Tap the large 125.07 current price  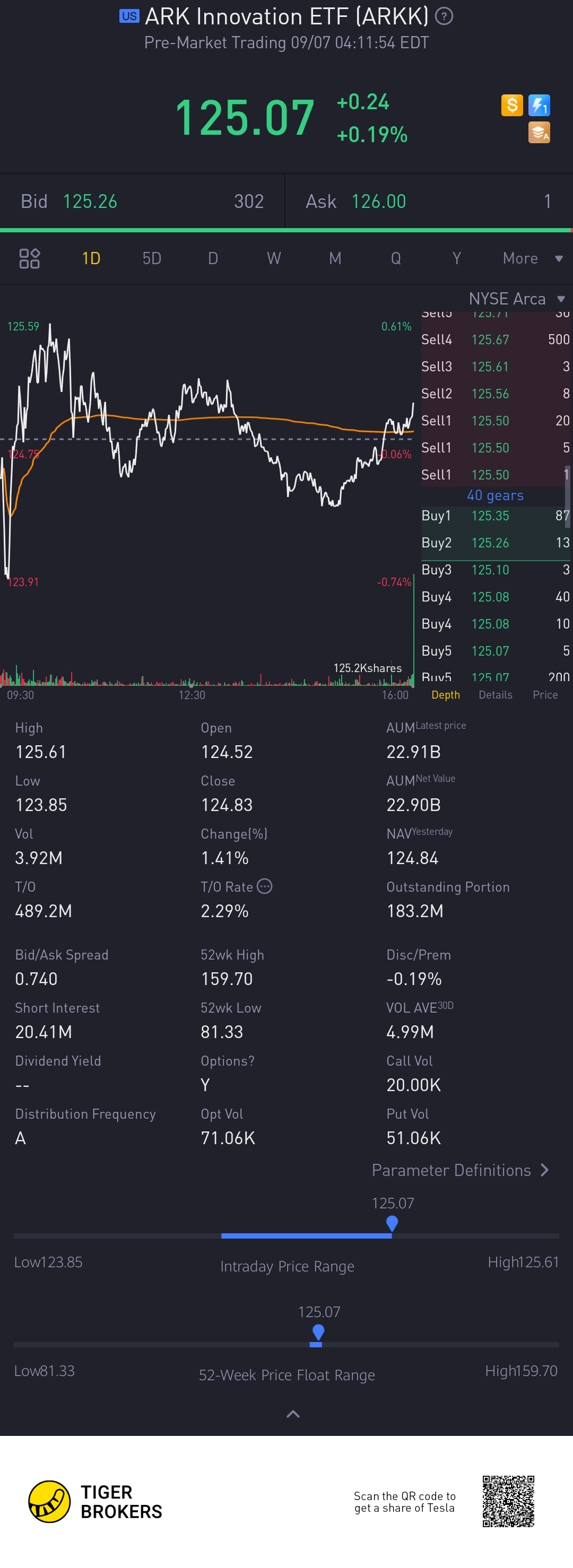click(x=244, y=117)
